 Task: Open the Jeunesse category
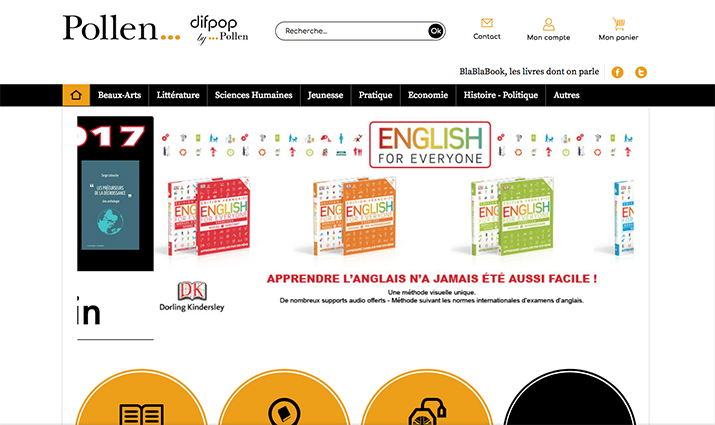(325, 95)
